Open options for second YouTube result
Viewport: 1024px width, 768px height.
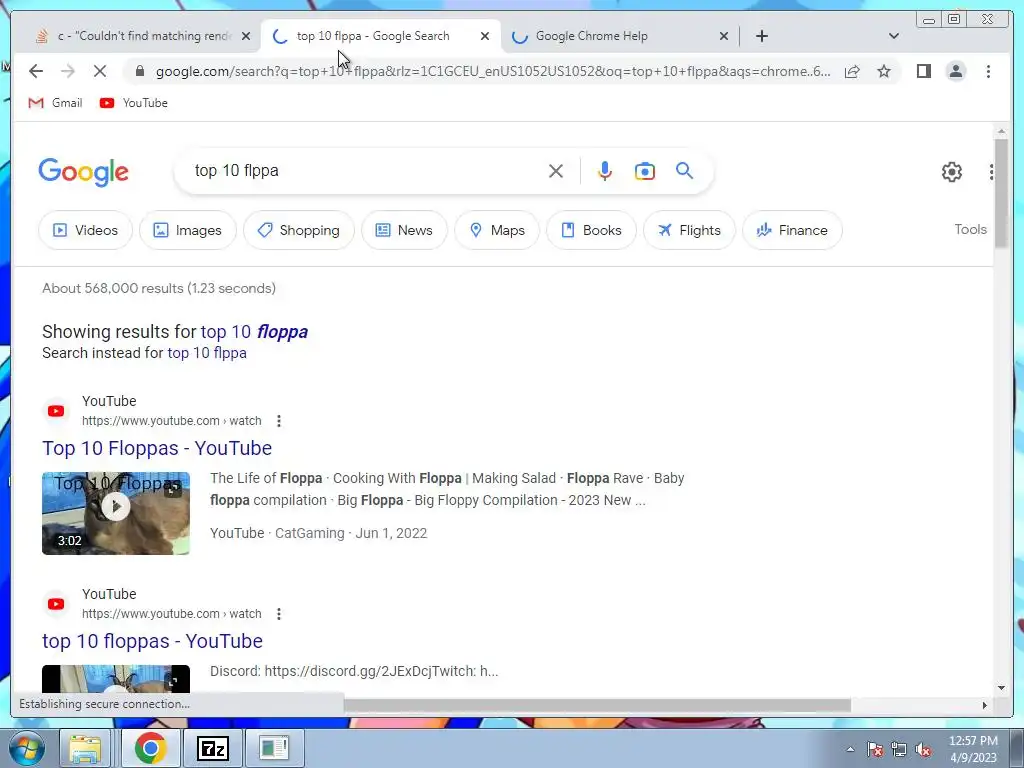[279, 615]
